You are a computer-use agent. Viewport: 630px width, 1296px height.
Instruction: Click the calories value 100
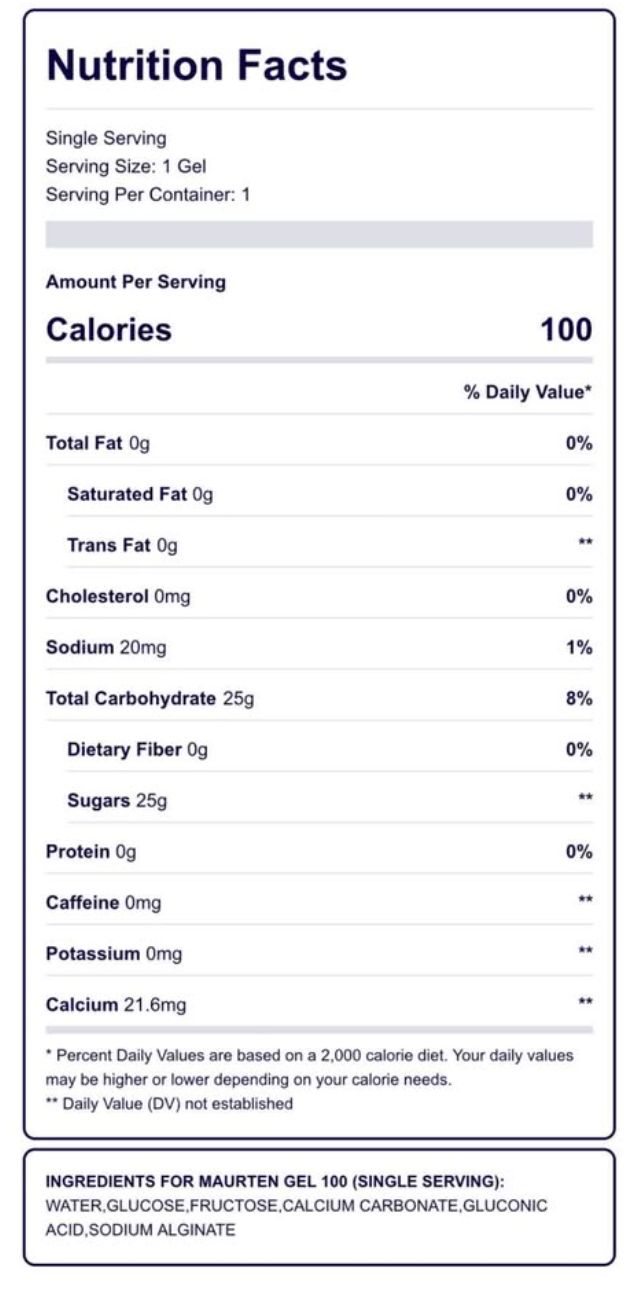(566, 330)
